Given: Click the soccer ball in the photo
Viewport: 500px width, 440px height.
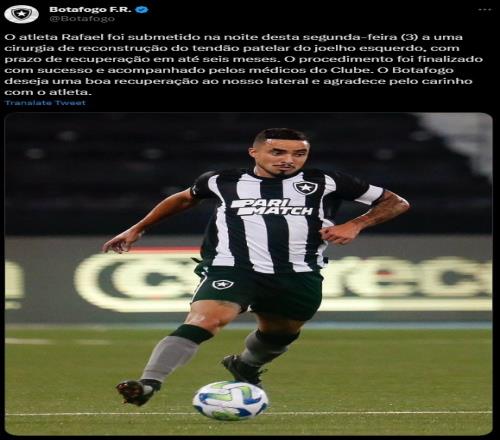Looking at the screenshot, I should pos(230,400).
